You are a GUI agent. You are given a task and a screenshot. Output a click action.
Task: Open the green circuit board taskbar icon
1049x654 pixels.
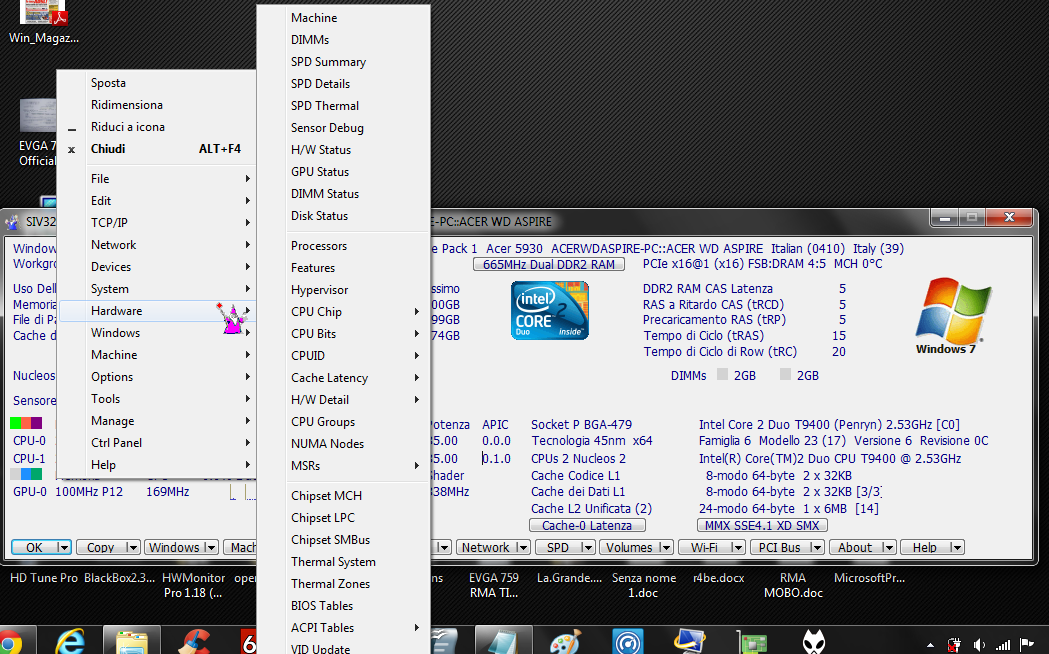tap(752, 642)
